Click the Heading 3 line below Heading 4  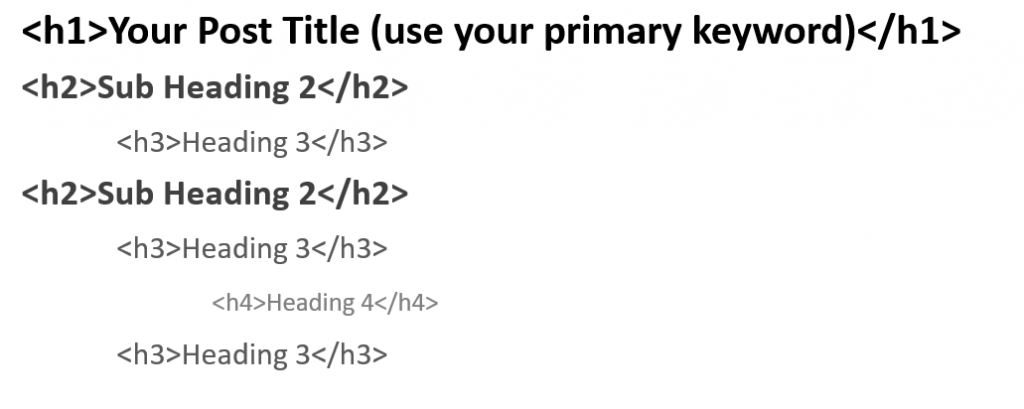pyautogui.click(x=252, y=355)
